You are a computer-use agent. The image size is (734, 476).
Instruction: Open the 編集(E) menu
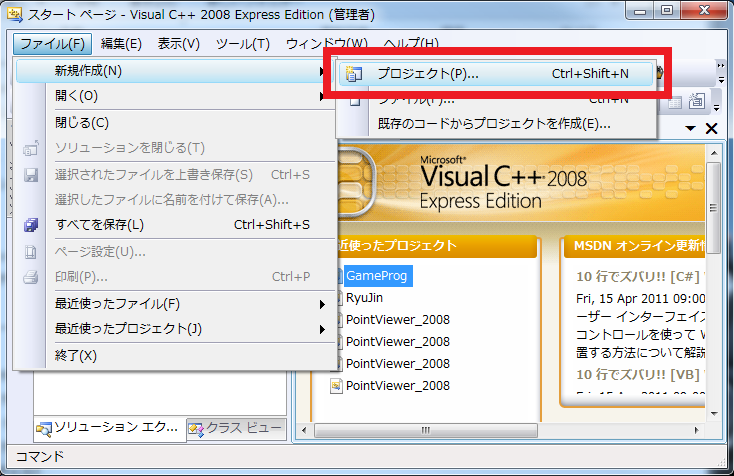[121, 44]
